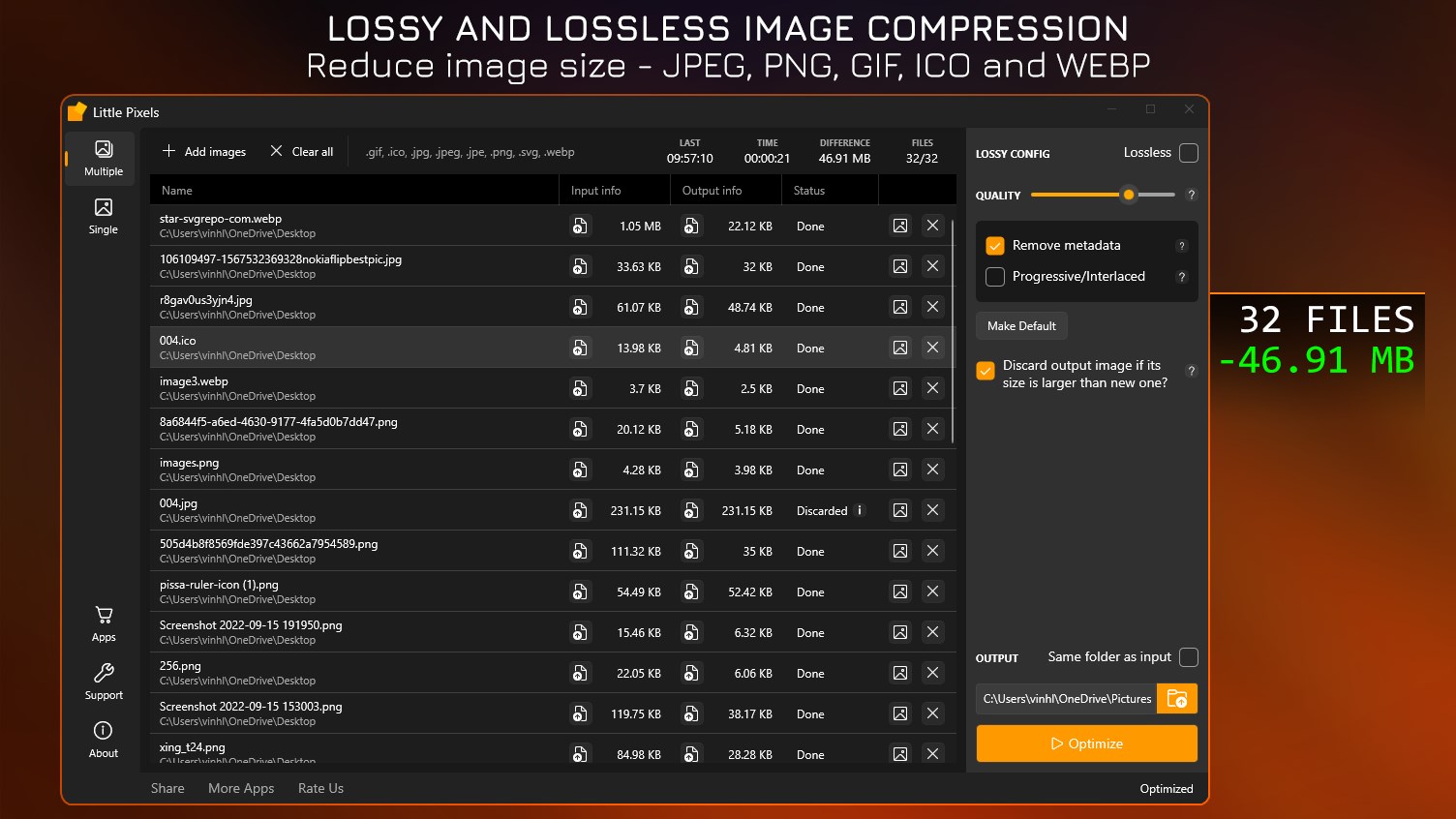Remove 004.ico from the list
Image resolution: width=1456 pixels, height=819 pixels.
pos(932,348)
